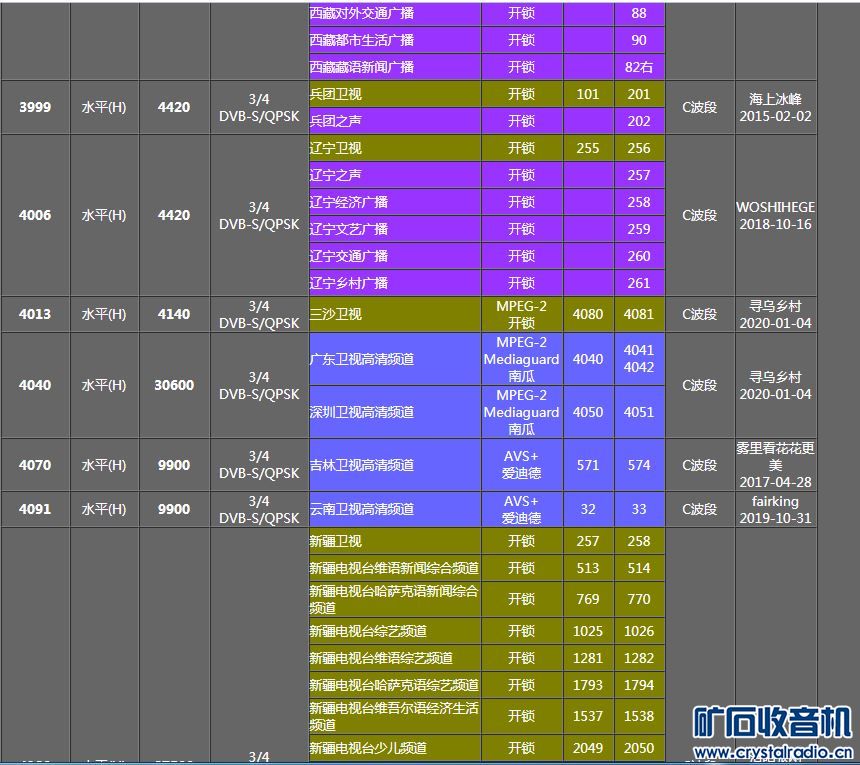
Task: Click updater 雾里看花花更美 2017-04-28
Action: click(776, 465)
